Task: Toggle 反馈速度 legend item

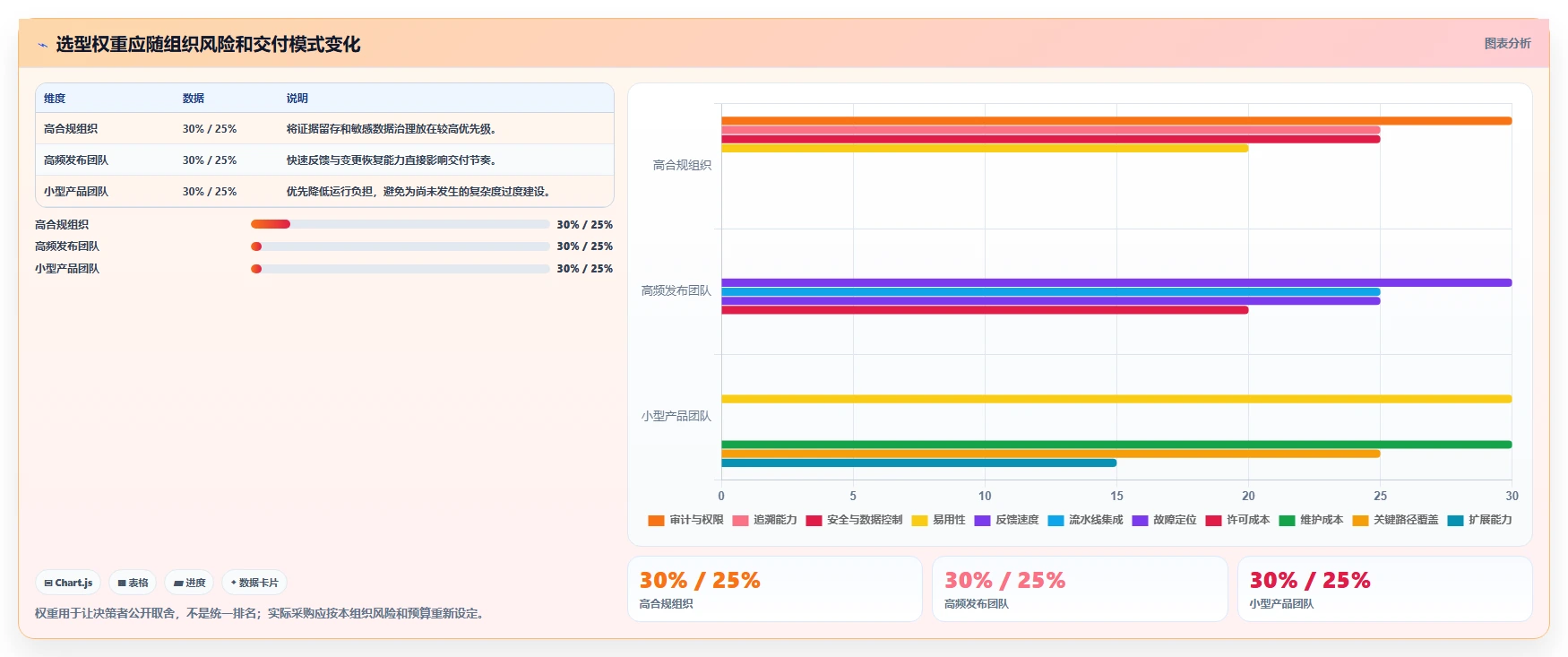Action: [1006, 520]
